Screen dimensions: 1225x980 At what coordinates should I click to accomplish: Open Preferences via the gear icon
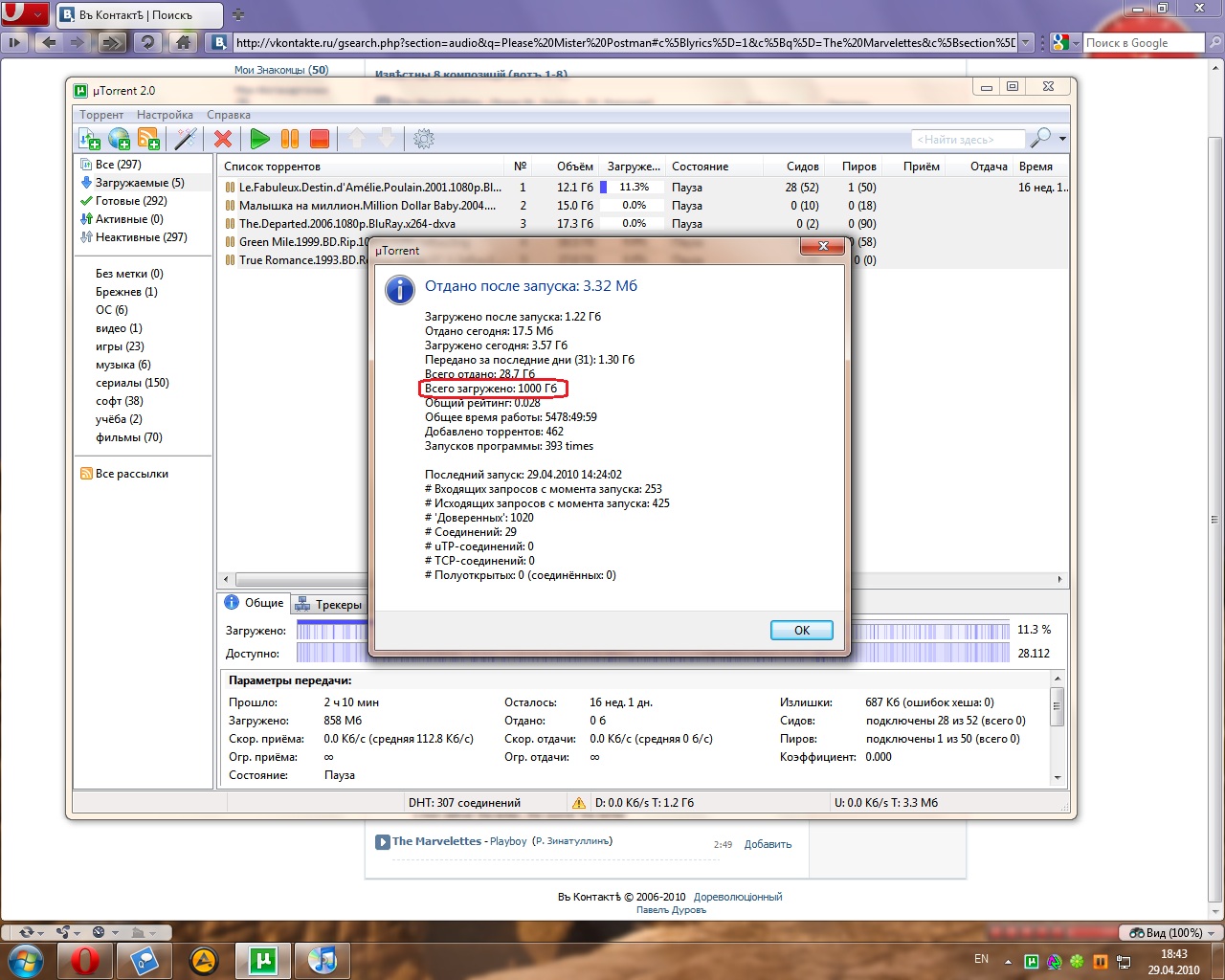(x=424, y=139)
